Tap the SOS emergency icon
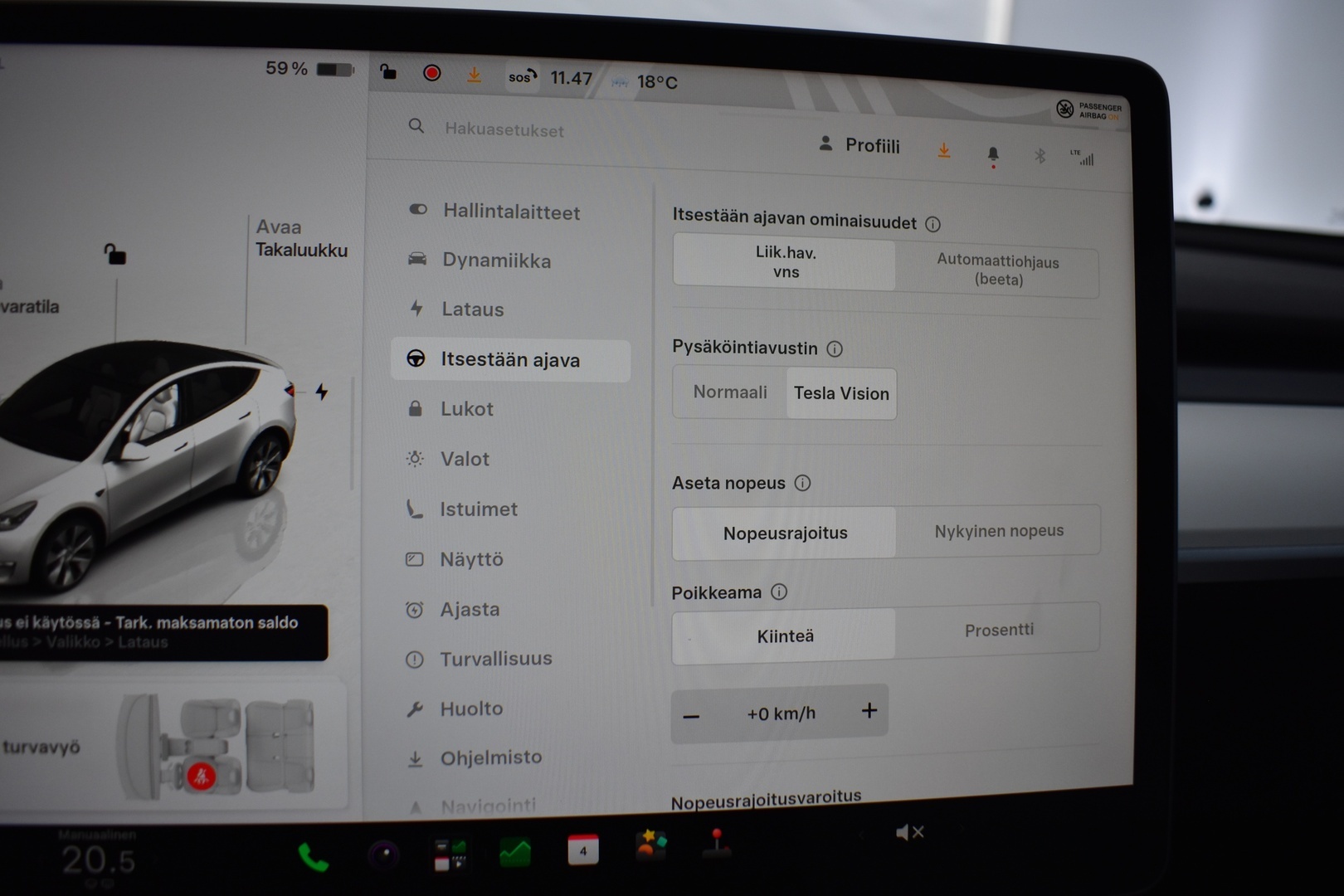The image size is (1344, 896). coord(522,76)
